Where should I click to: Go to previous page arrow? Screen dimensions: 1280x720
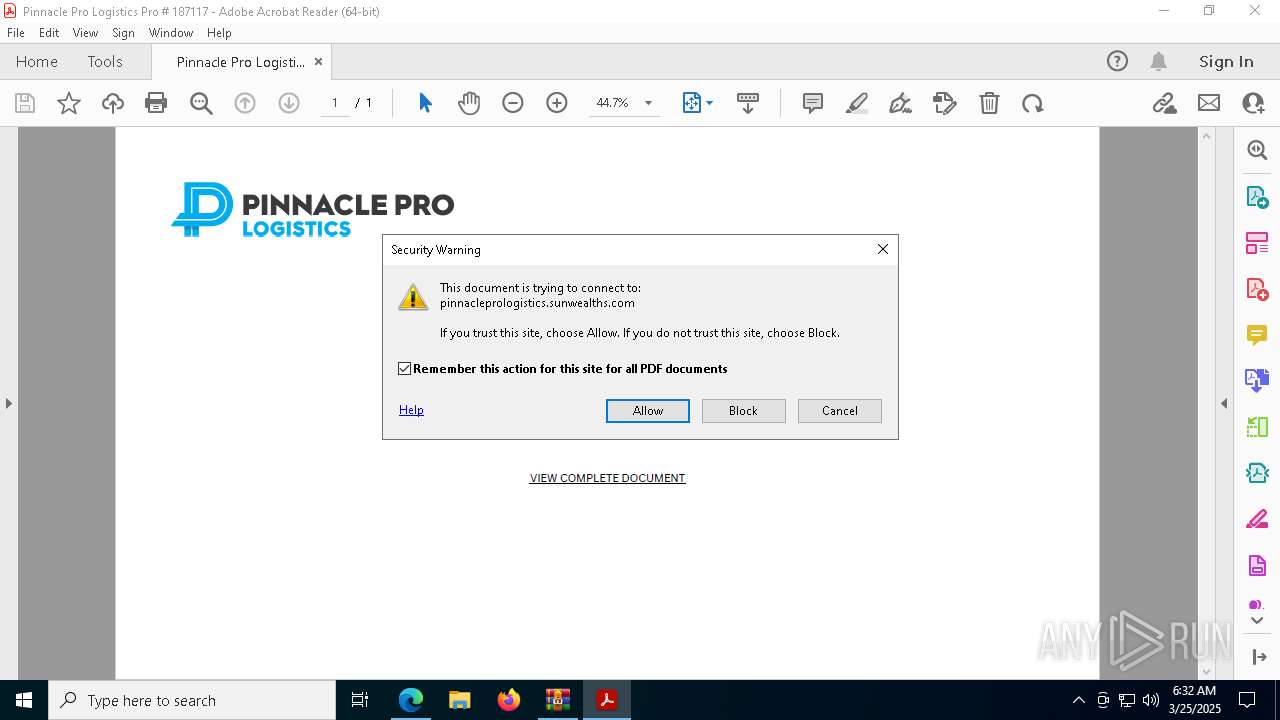(245, 103)
